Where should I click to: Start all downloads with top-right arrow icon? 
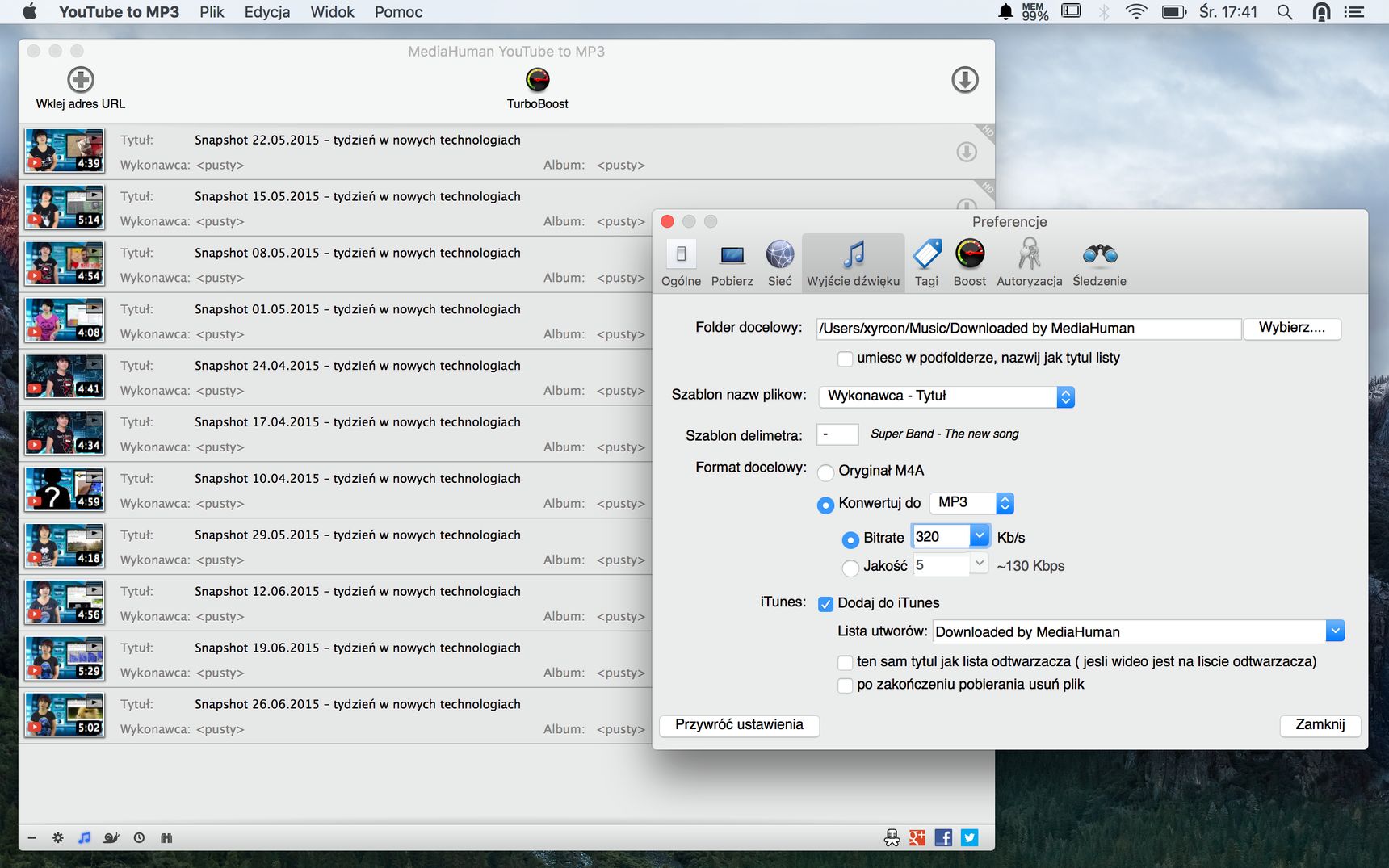pos(965,80)
